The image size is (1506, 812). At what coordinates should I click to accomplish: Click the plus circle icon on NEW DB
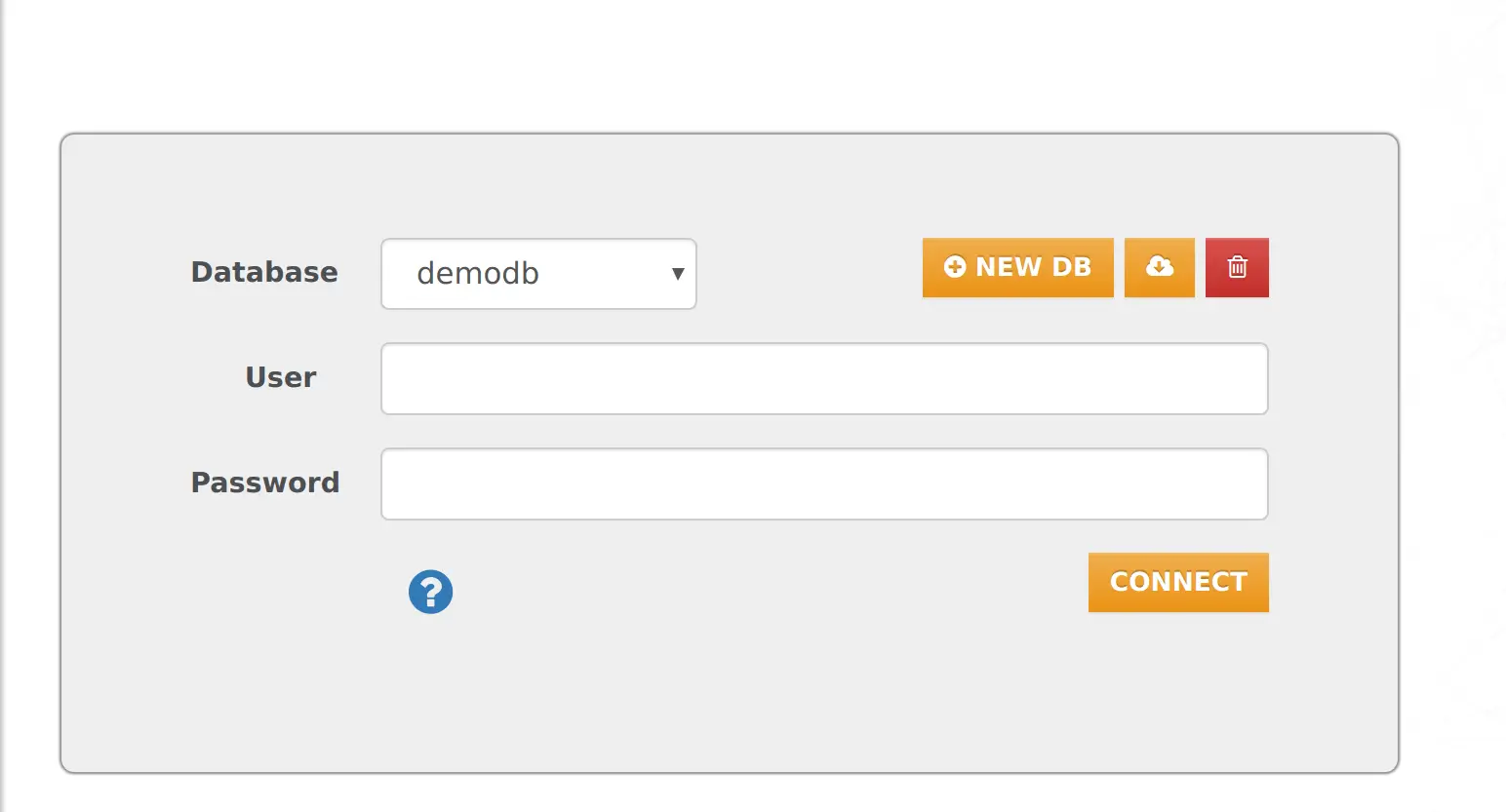coord(955,266)
